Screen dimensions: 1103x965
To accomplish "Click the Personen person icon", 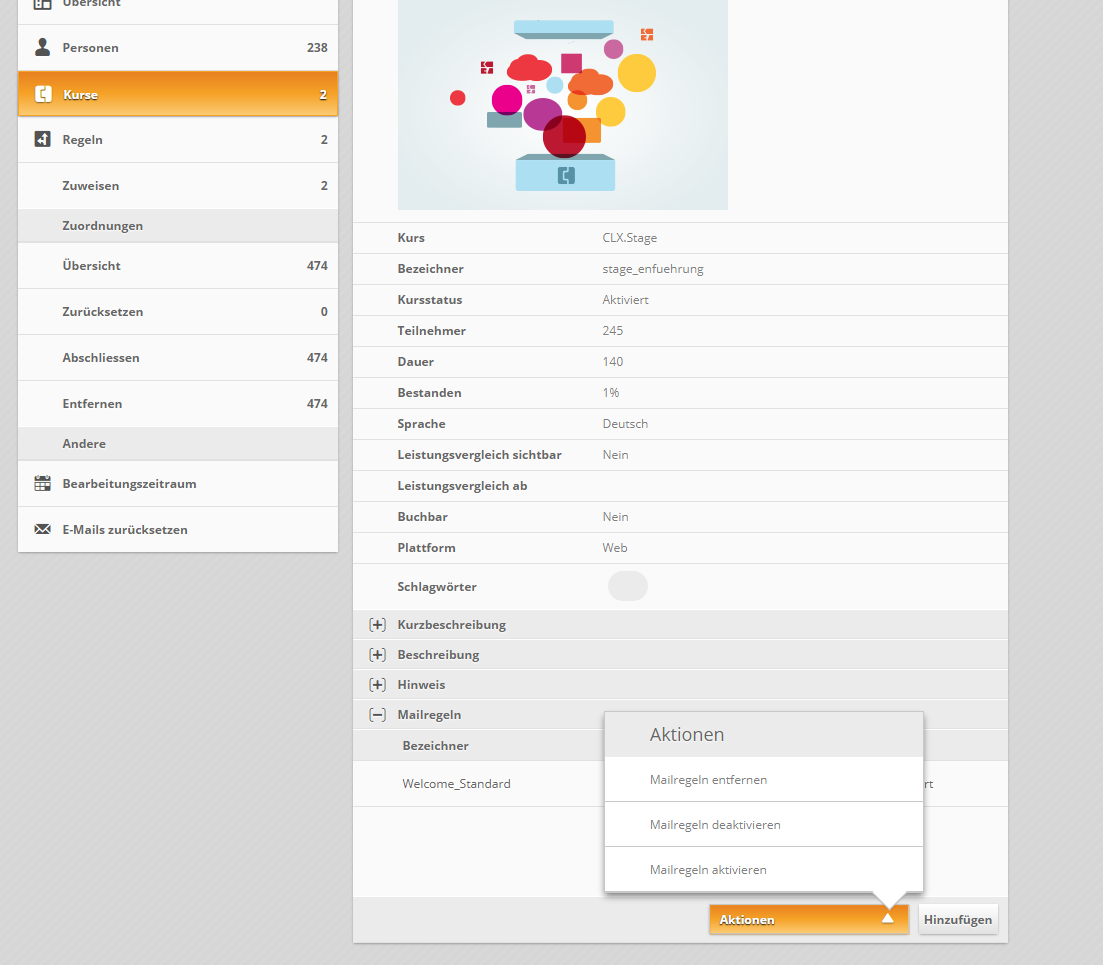I will [42, 48].
